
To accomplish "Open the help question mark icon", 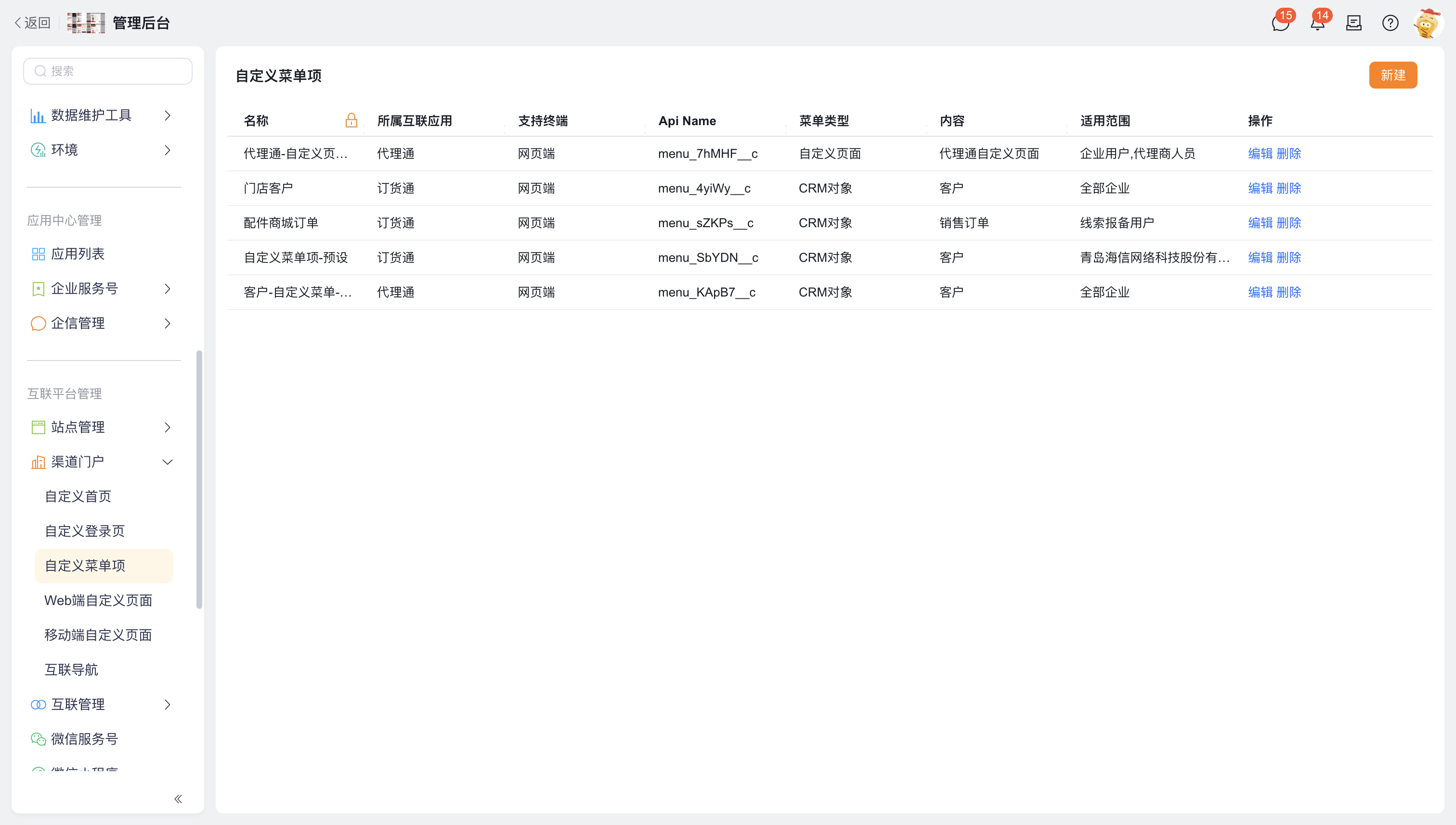I will pos(1390,23).
